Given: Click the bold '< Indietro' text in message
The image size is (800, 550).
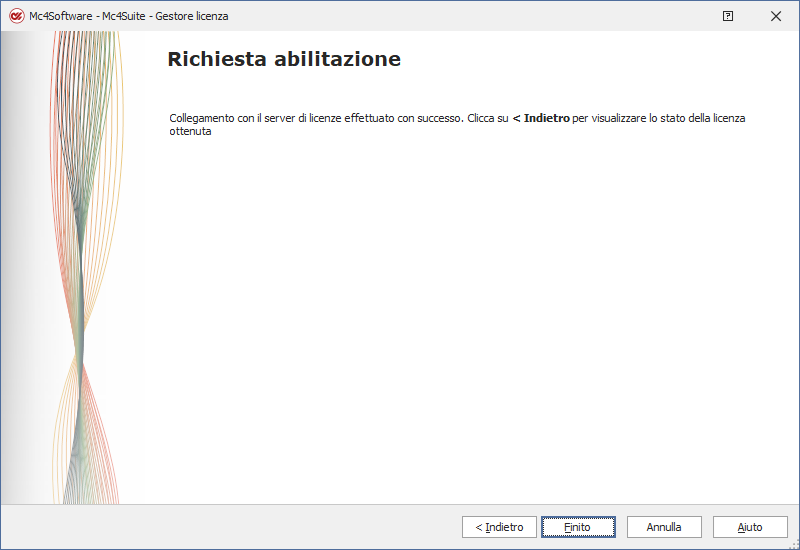Looking at the screenshot, I should (x=540, y=118).
